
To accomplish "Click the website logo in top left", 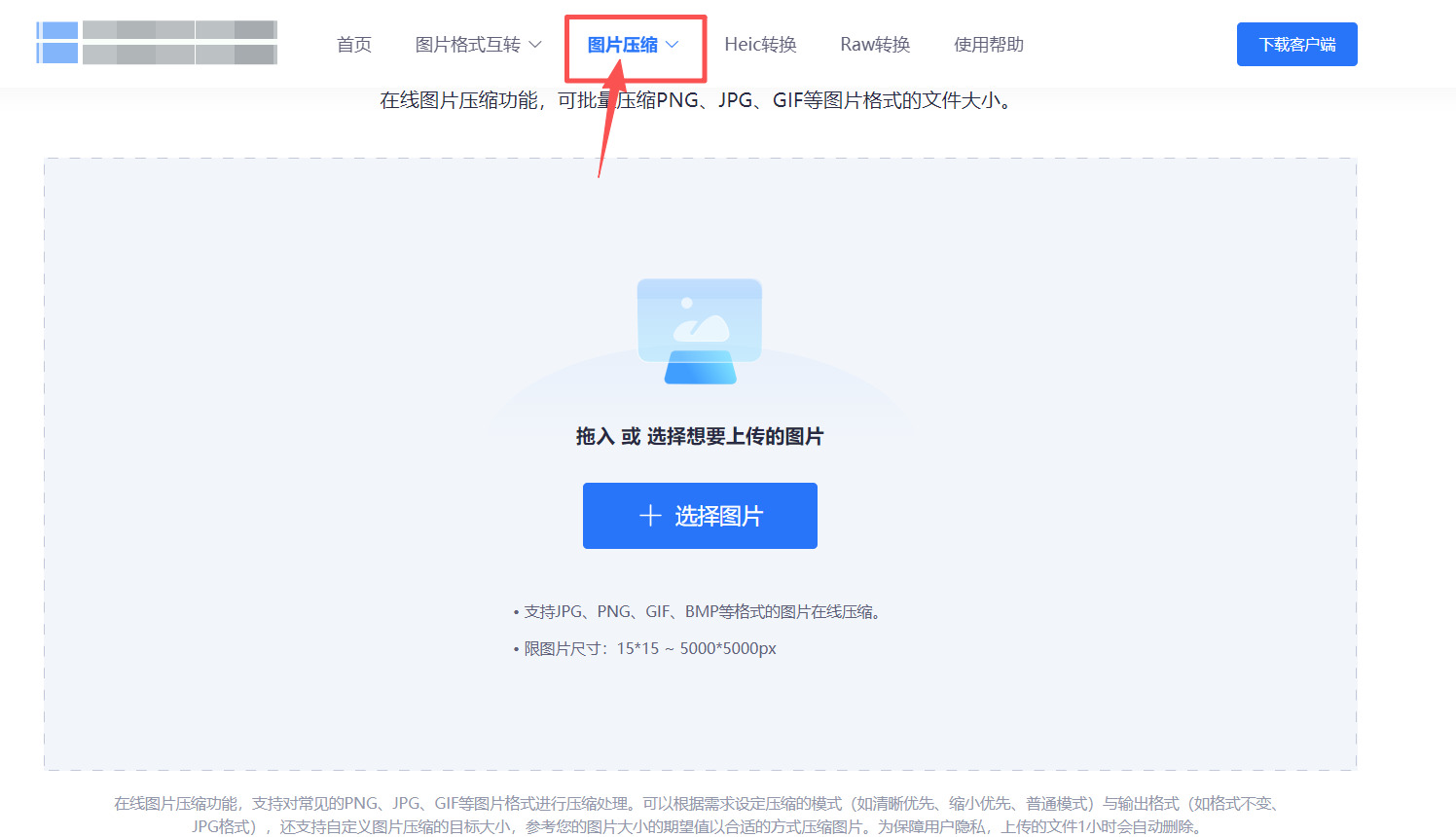I will click(156, 43).
